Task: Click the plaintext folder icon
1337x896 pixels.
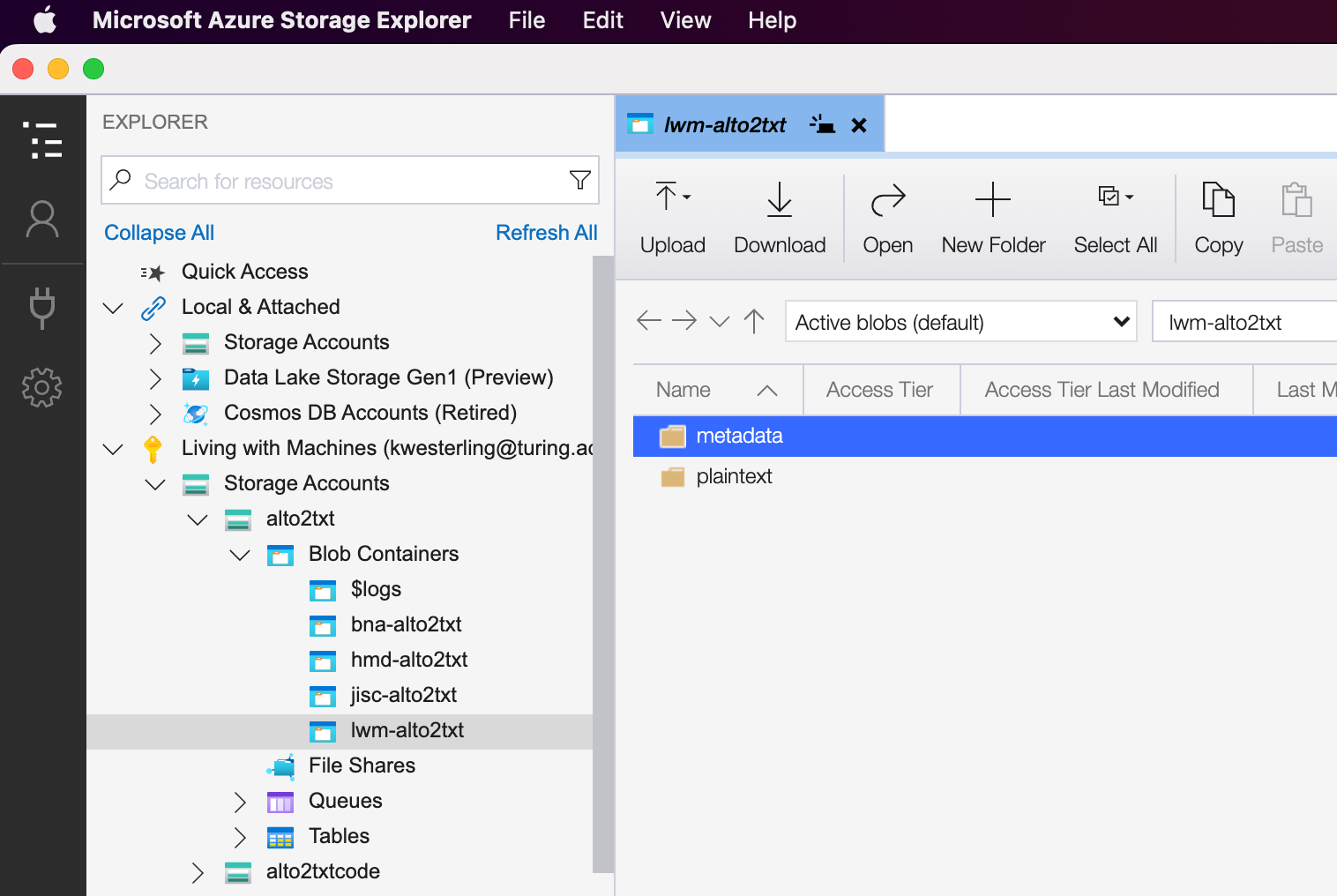Action: click(673, 477)
